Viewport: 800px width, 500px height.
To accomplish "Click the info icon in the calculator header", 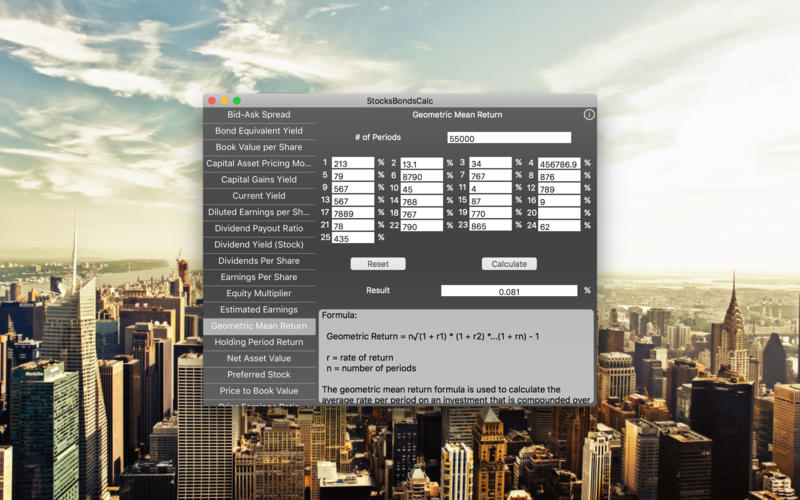I will coord(589,115).
